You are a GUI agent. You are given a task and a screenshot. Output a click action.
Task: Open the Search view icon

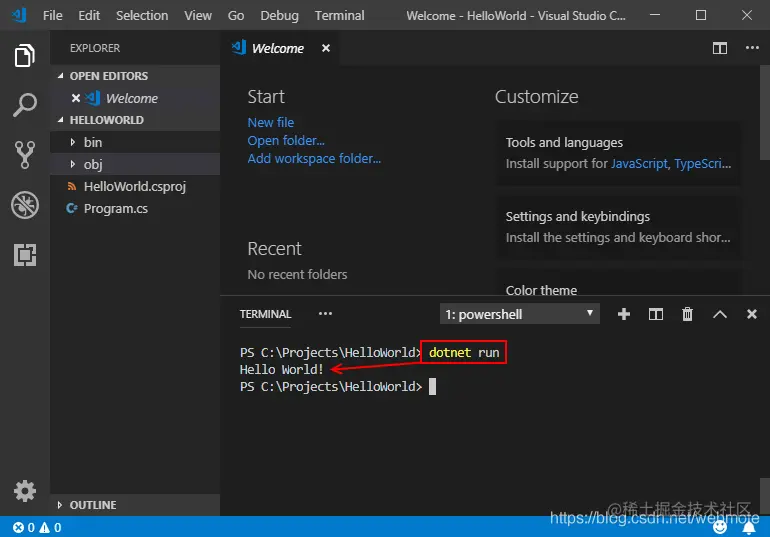(x=25, y=105)
